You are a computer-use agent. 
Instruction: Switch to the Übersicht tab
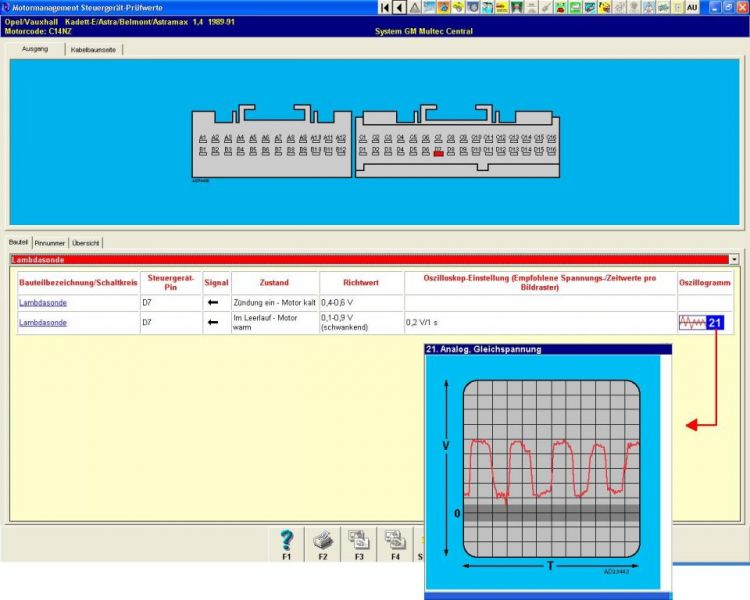point(86,242)
